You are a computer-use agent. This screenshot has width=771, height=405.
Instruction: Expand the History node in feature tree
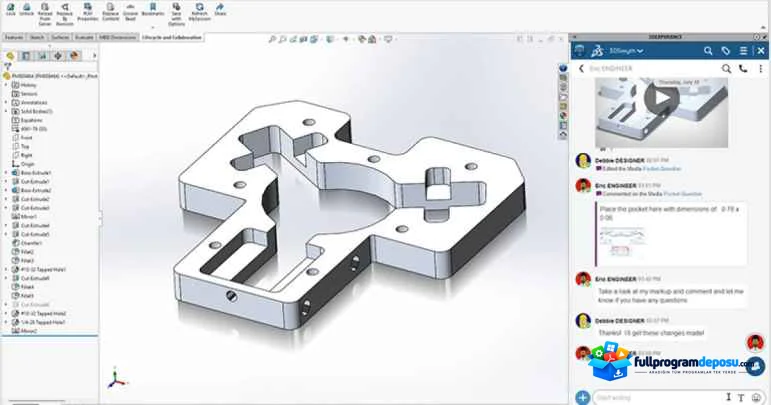pyautogui.click(x=6, y=85)
